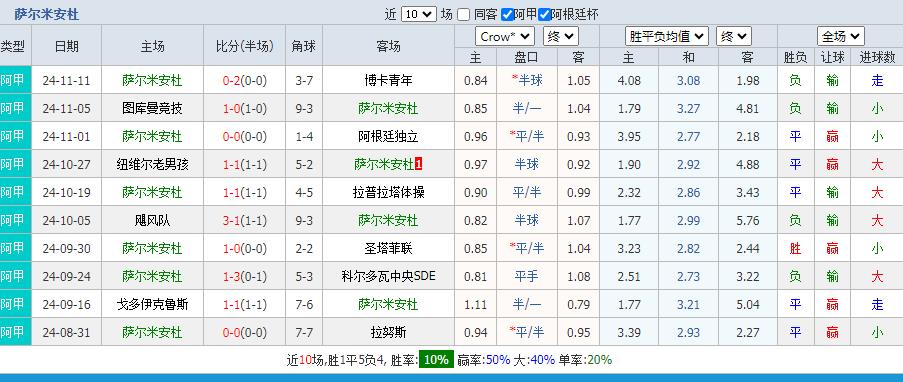Click the 日期 column header
This screenshot has height=382, width=903.
point(66,46)
